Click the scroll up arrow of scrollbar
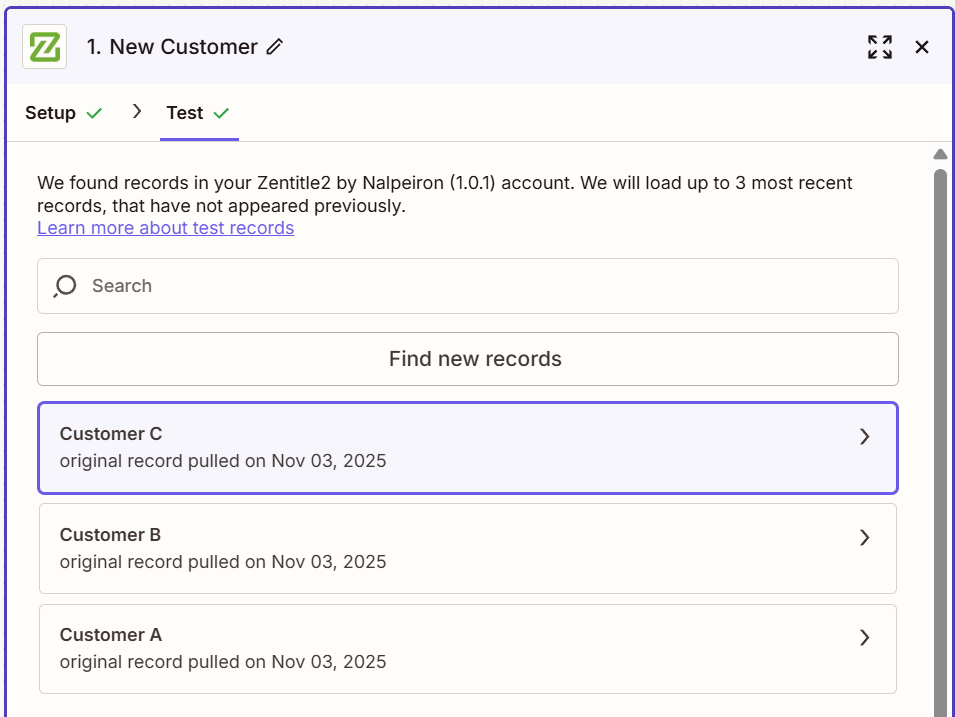The image size is (955, 717). tap(940, 154)
